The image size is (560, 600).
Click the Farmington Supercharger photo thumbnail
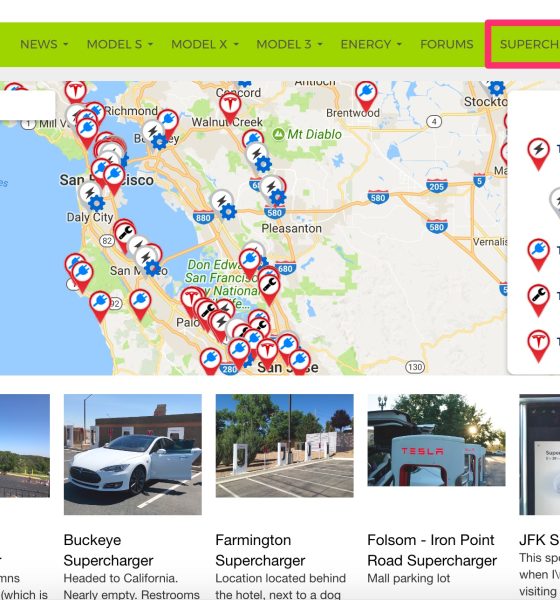(284, 446)
